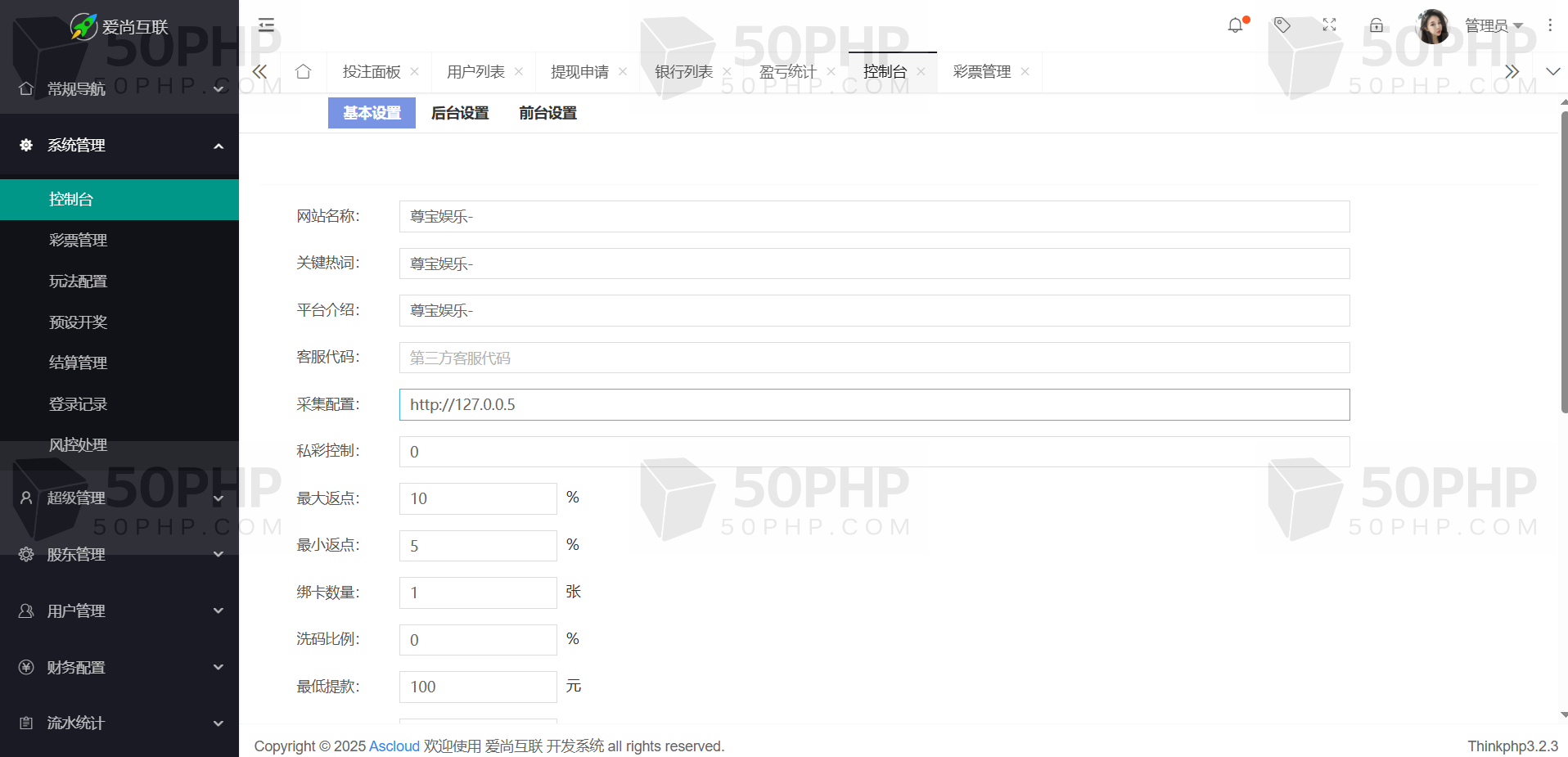Click the lock screen icon
The height and width of the screenshot is (757, 1568).
coord(1377,25)
